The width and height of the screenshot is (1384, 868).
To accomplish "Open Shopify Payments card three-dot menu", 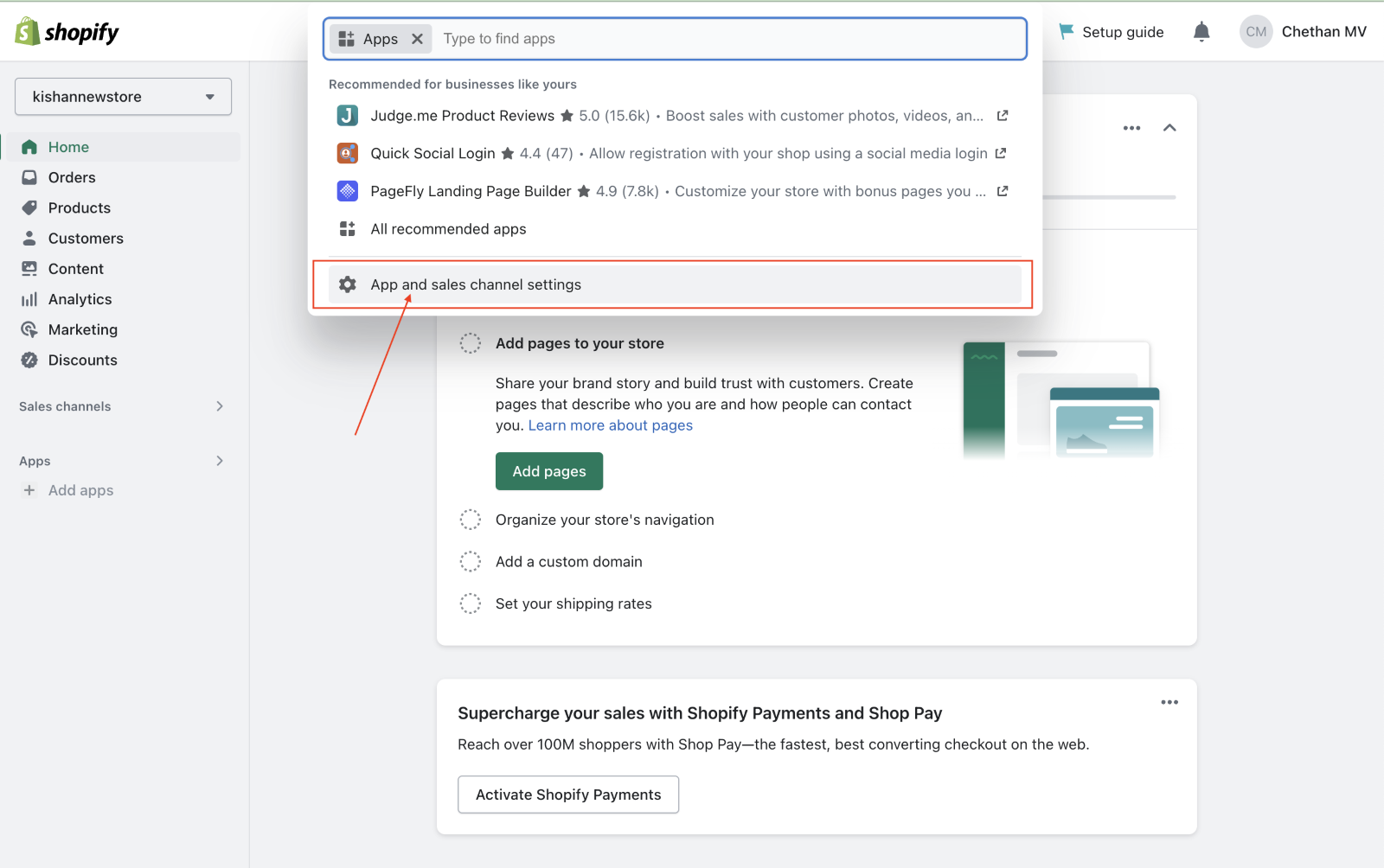I will coord(1169,702).
